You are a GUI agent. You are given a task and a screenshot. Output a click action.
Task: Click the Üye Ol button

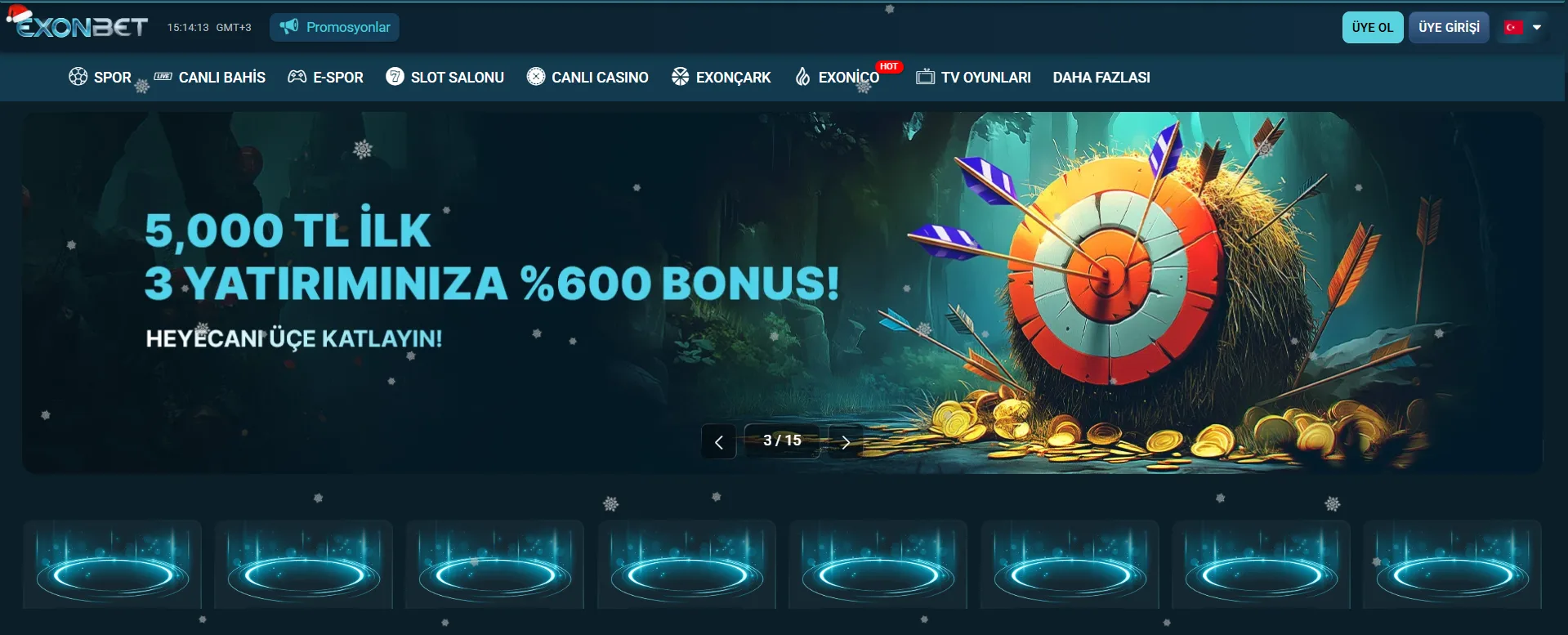click(x=1373, y=27)
